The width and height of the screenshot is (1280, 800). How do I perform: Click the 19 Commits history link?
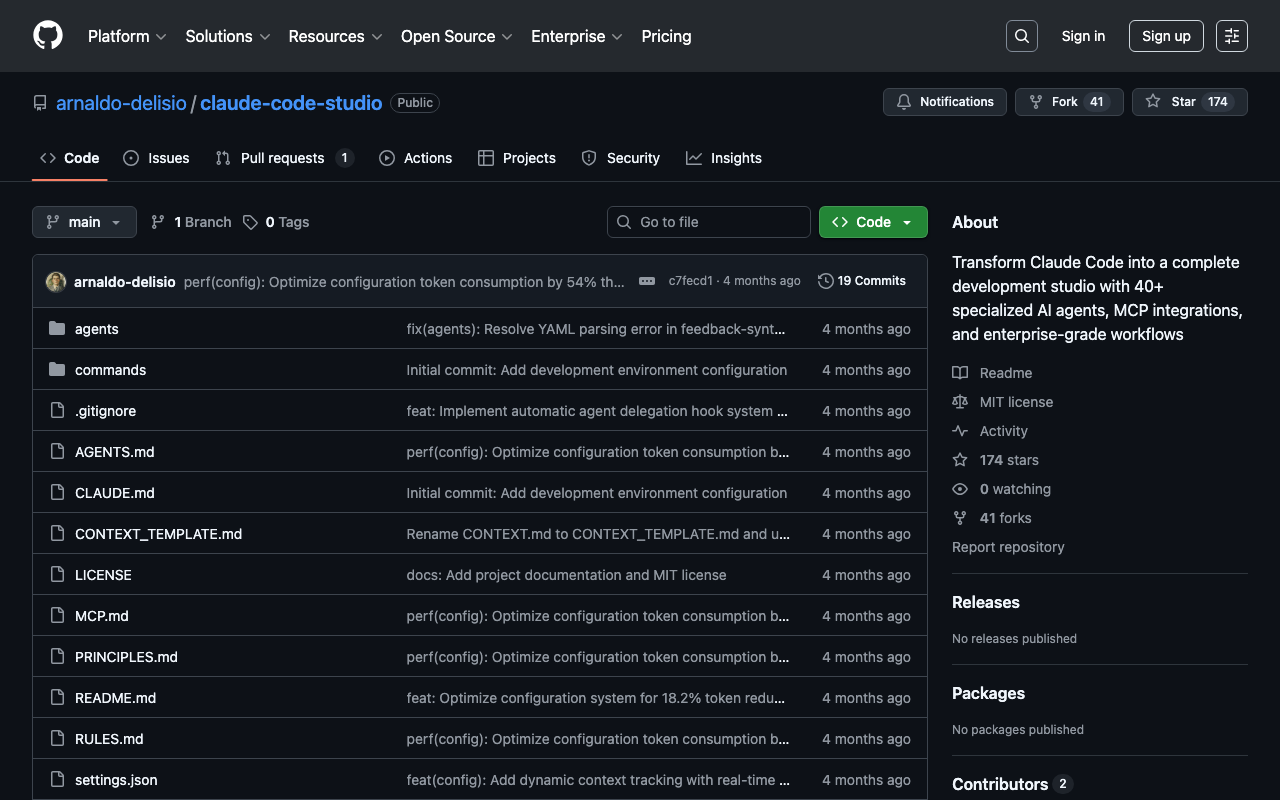(861, 281)
